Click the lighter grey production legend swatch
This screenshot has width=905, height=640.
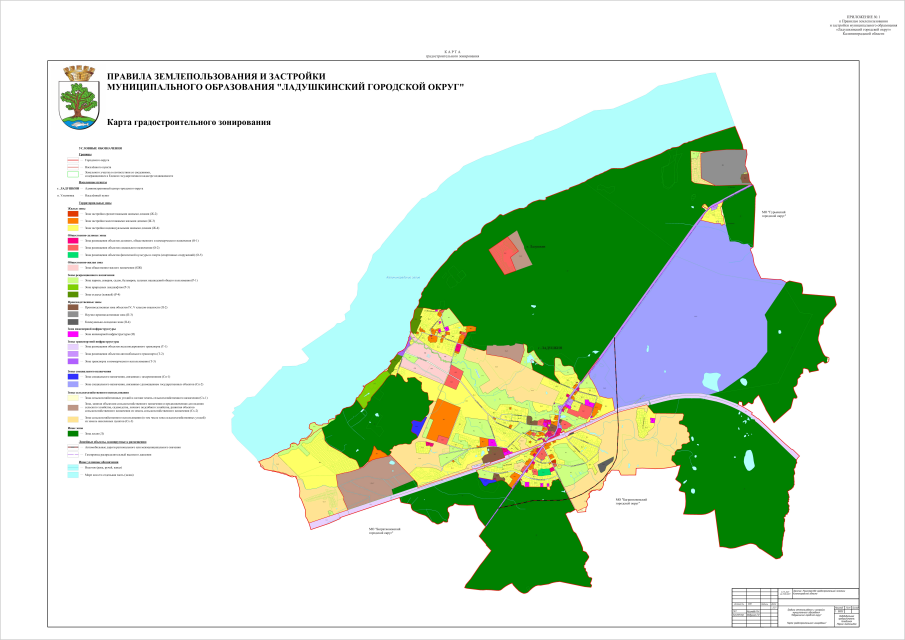point(73,315)
